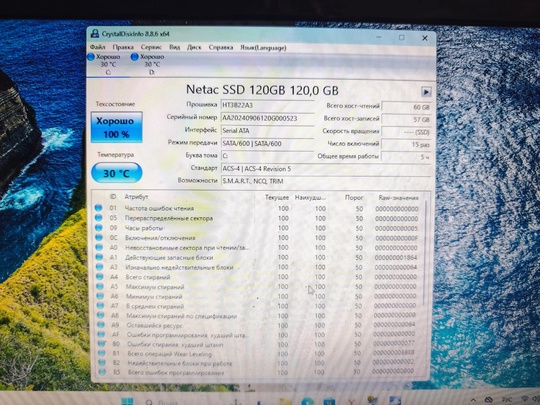Click status orb for attribute 05
Viewport: 540px width, 405px height.
(x=99, y=218)
